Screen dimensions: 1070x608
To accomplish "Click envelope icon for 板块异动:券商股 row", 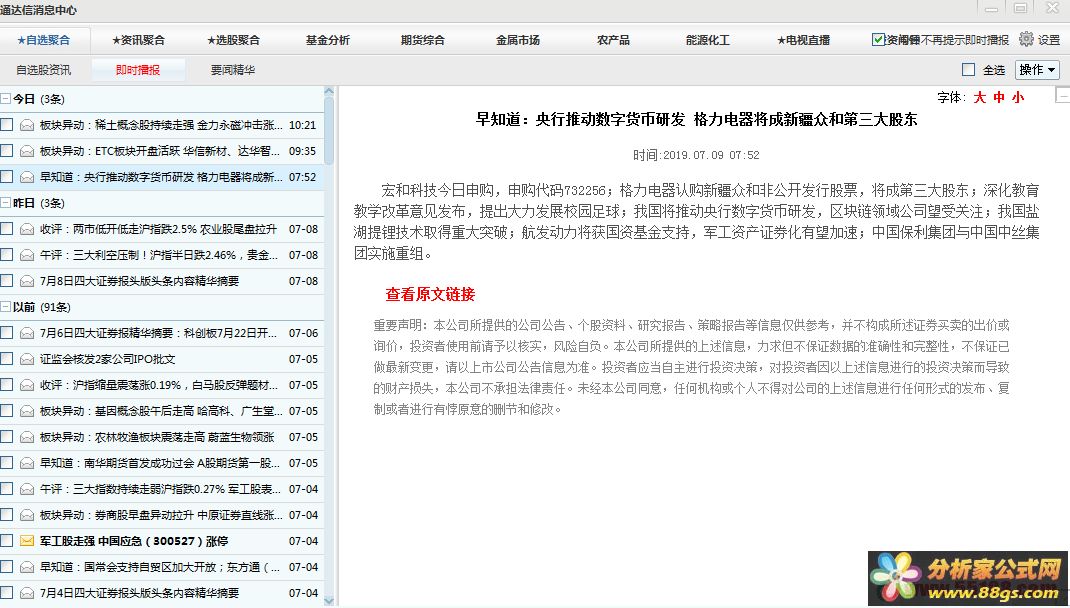I will tap(27, 515).
